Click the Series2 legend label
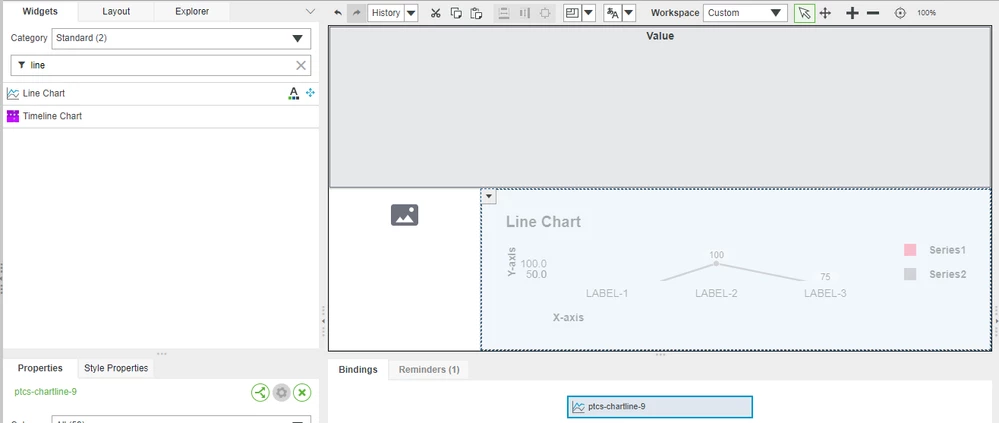Image resolution: width=999 pixels, height=423 pixels. [947, 274]
